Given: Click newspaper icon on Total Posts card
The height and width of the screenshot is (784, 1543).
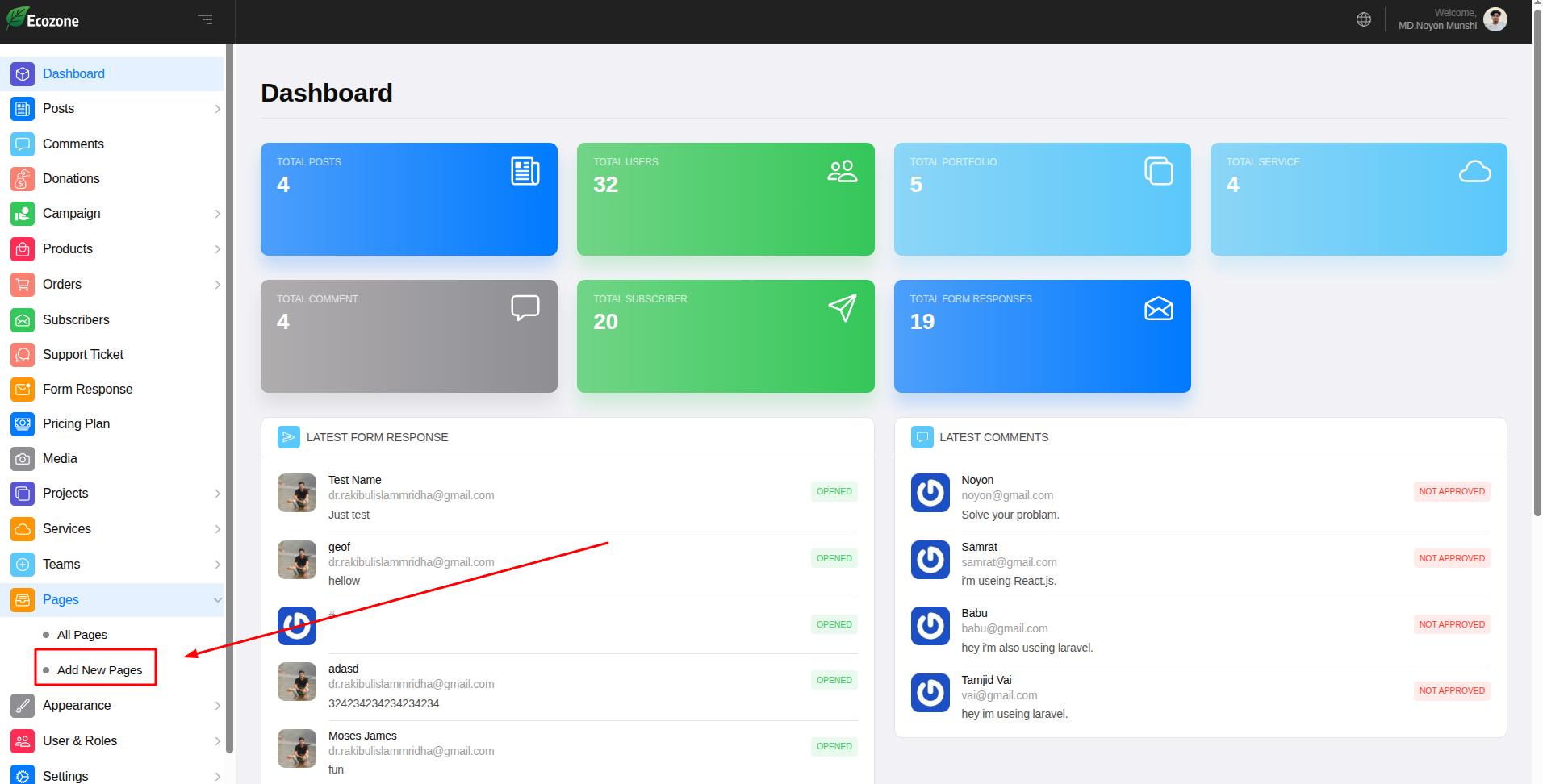Looking at the screenshot, I should point(525,171).
